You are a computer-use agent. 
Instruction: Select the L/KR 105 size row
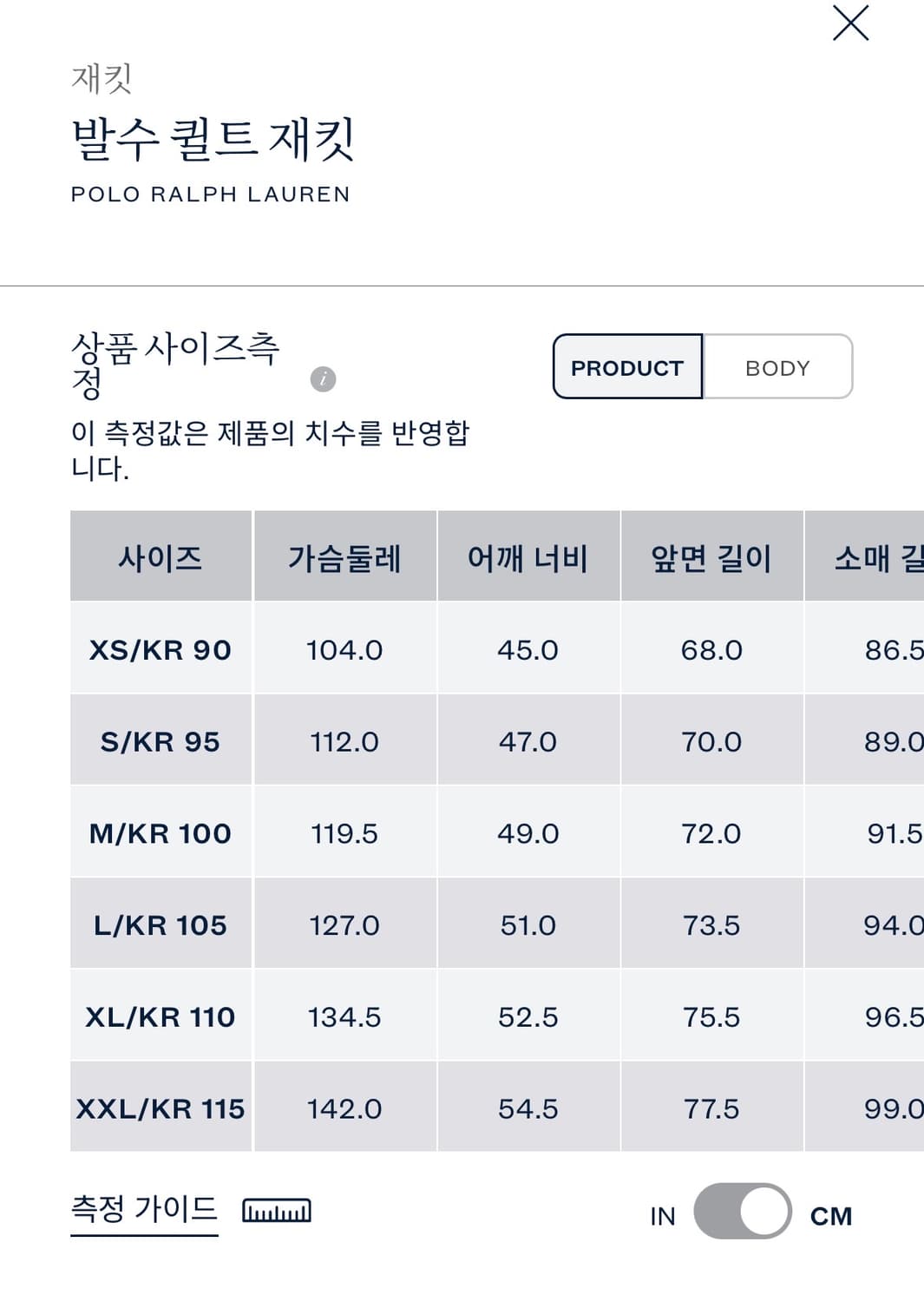point(160,924)
